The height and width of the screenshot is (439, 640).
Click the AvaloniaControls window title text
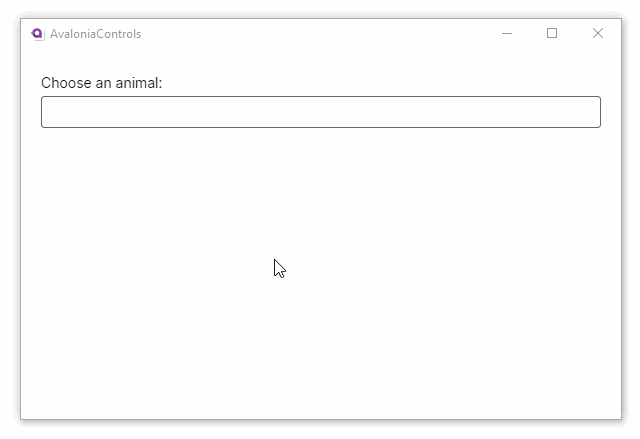point(95,34)
